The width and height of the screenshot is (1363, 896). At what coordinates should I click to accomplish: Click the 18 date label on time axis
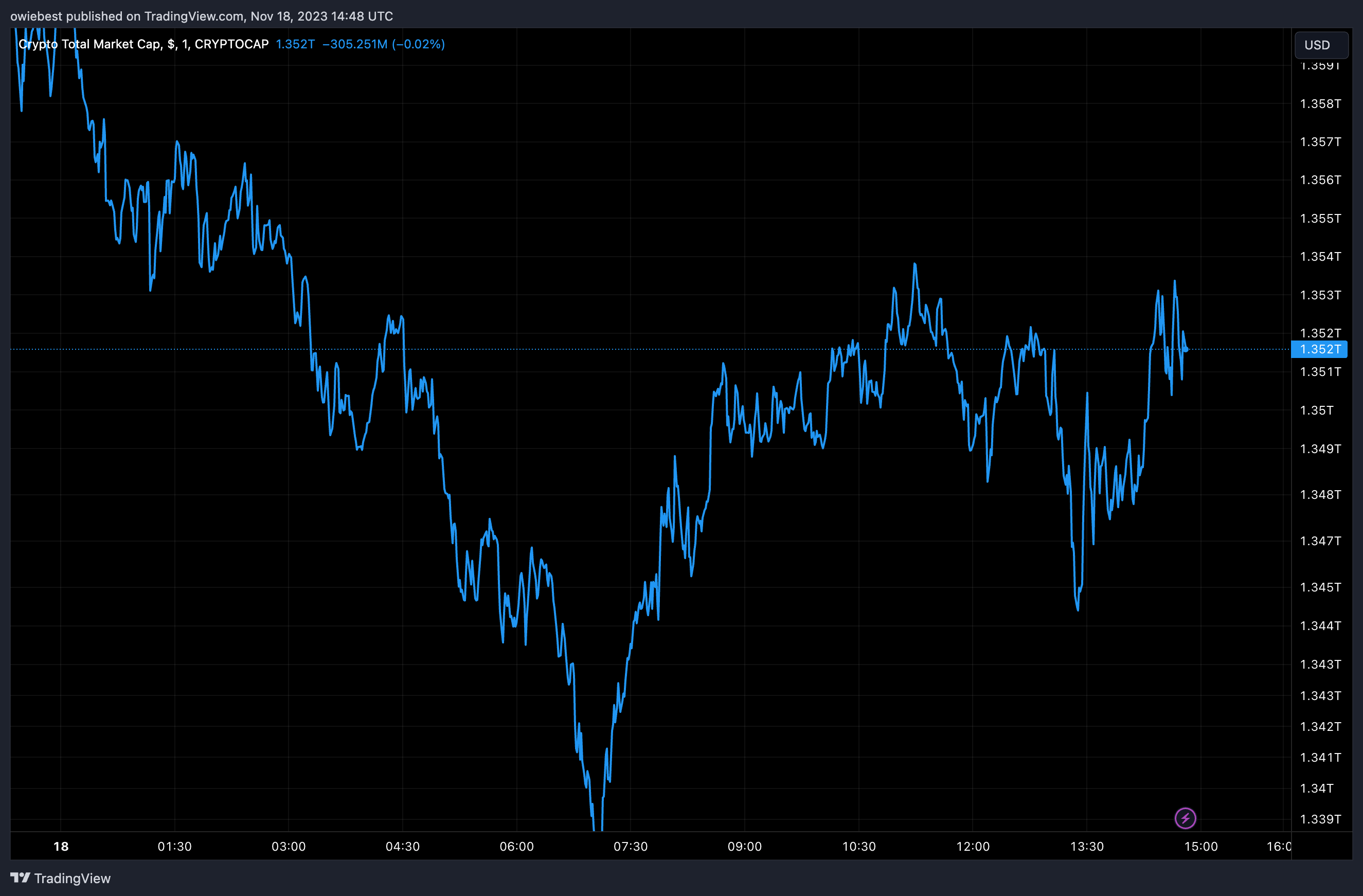[61, 846]
